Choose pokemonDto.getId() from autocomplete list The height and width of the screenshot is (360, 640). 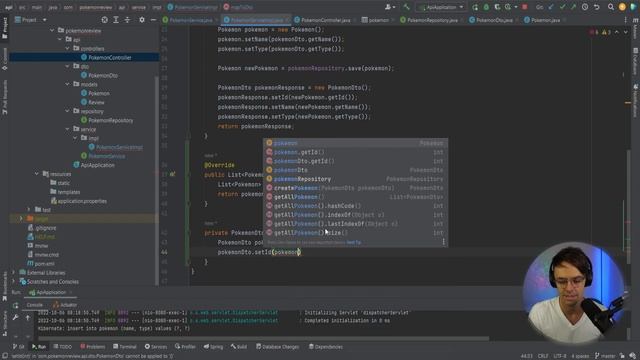pyautogui.click(x=355, y=161)
